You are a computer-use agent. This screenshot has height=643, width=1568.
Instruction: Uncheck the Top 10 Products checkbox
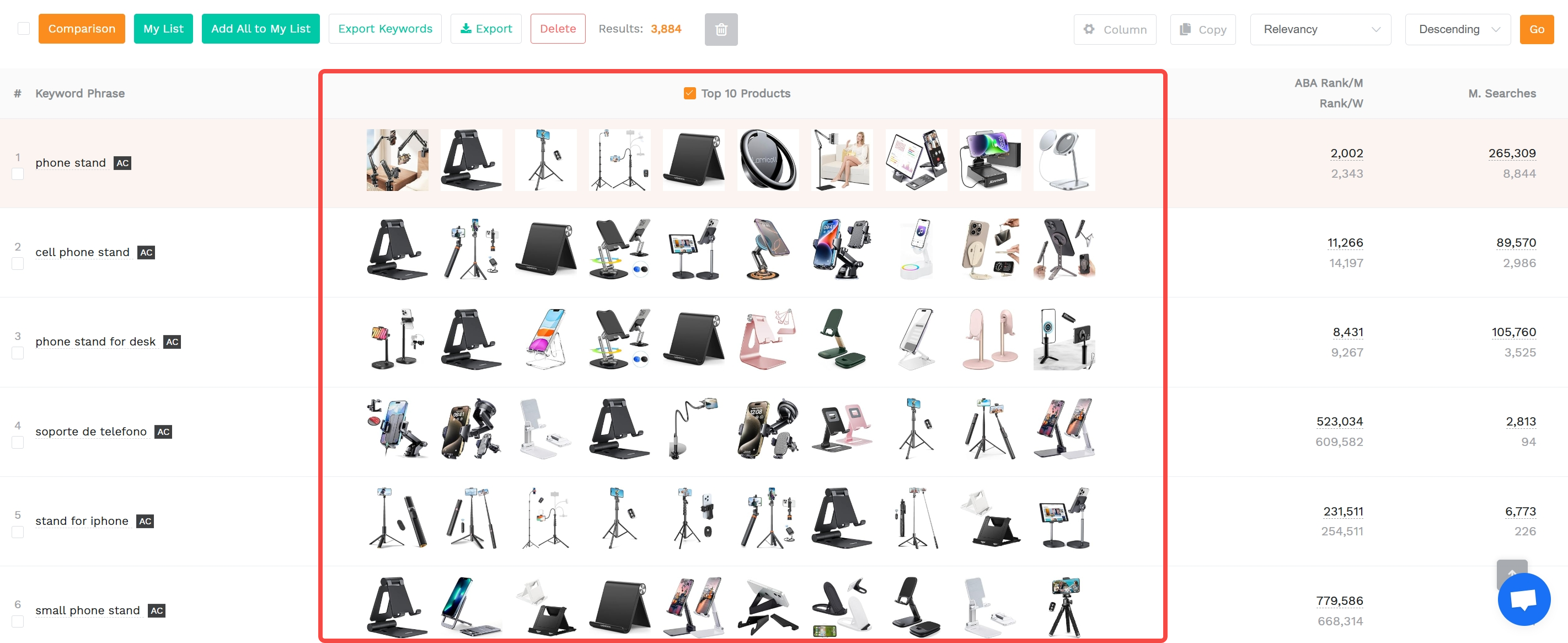coord(689,93)
